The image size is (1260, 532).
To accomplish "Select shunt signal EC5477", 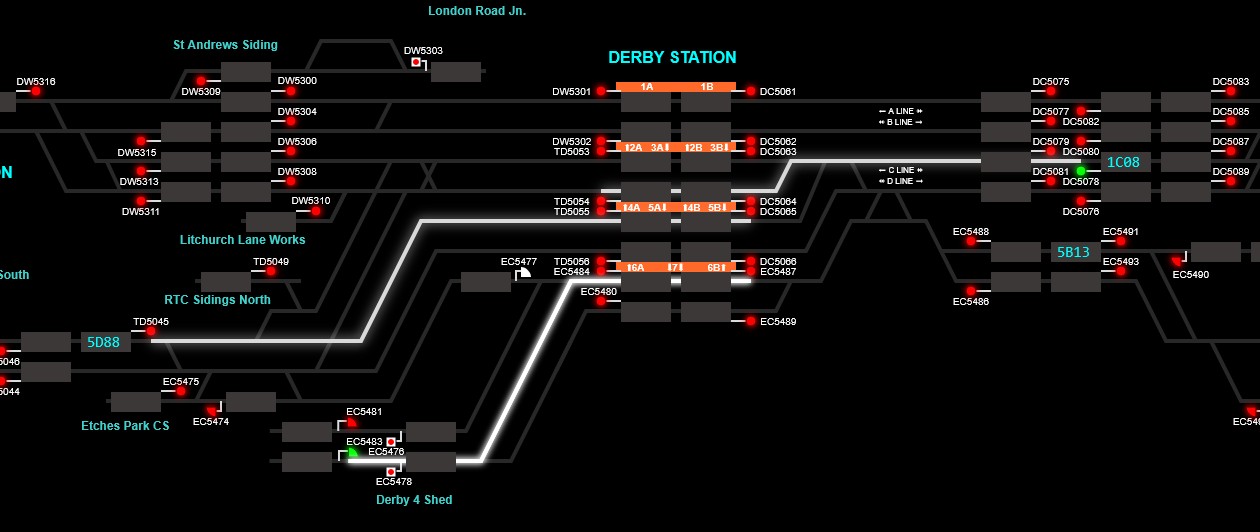I will [x=524, y=272].
